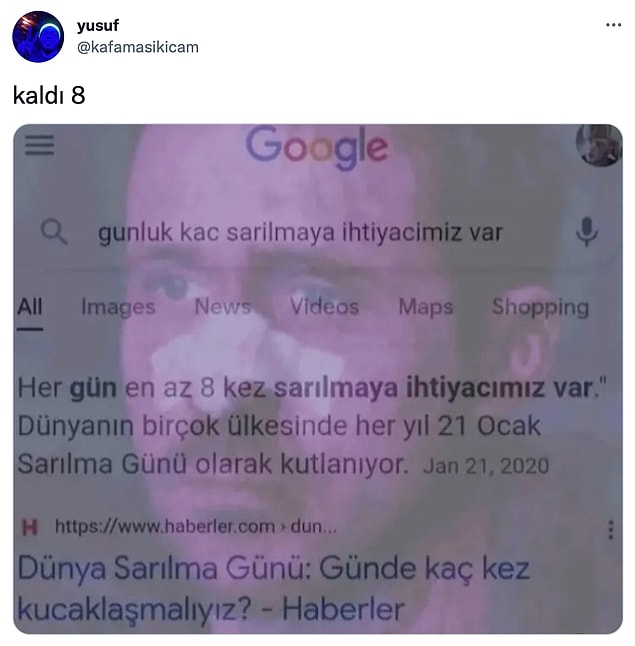
Task: Open the tweet's three-dot more options menu
Action: tap(613, 25)
